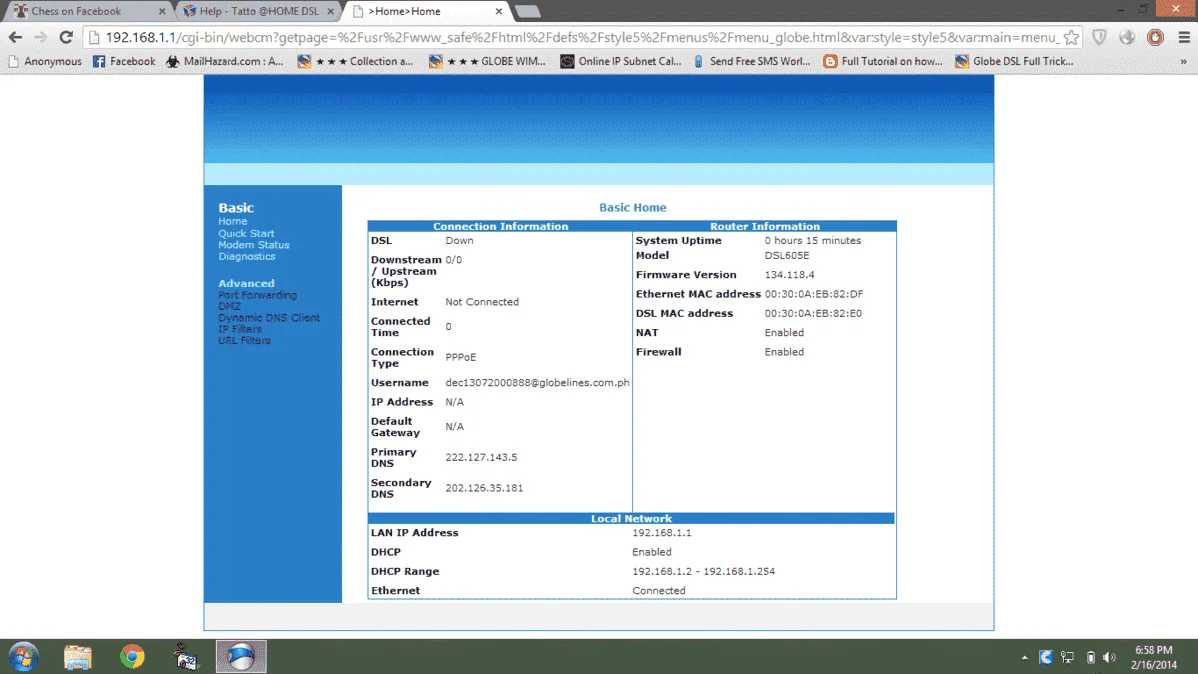The image size is (1198, 674).
Task: Open the volume speaker tray icon
Action: (x=1110, y=657)
